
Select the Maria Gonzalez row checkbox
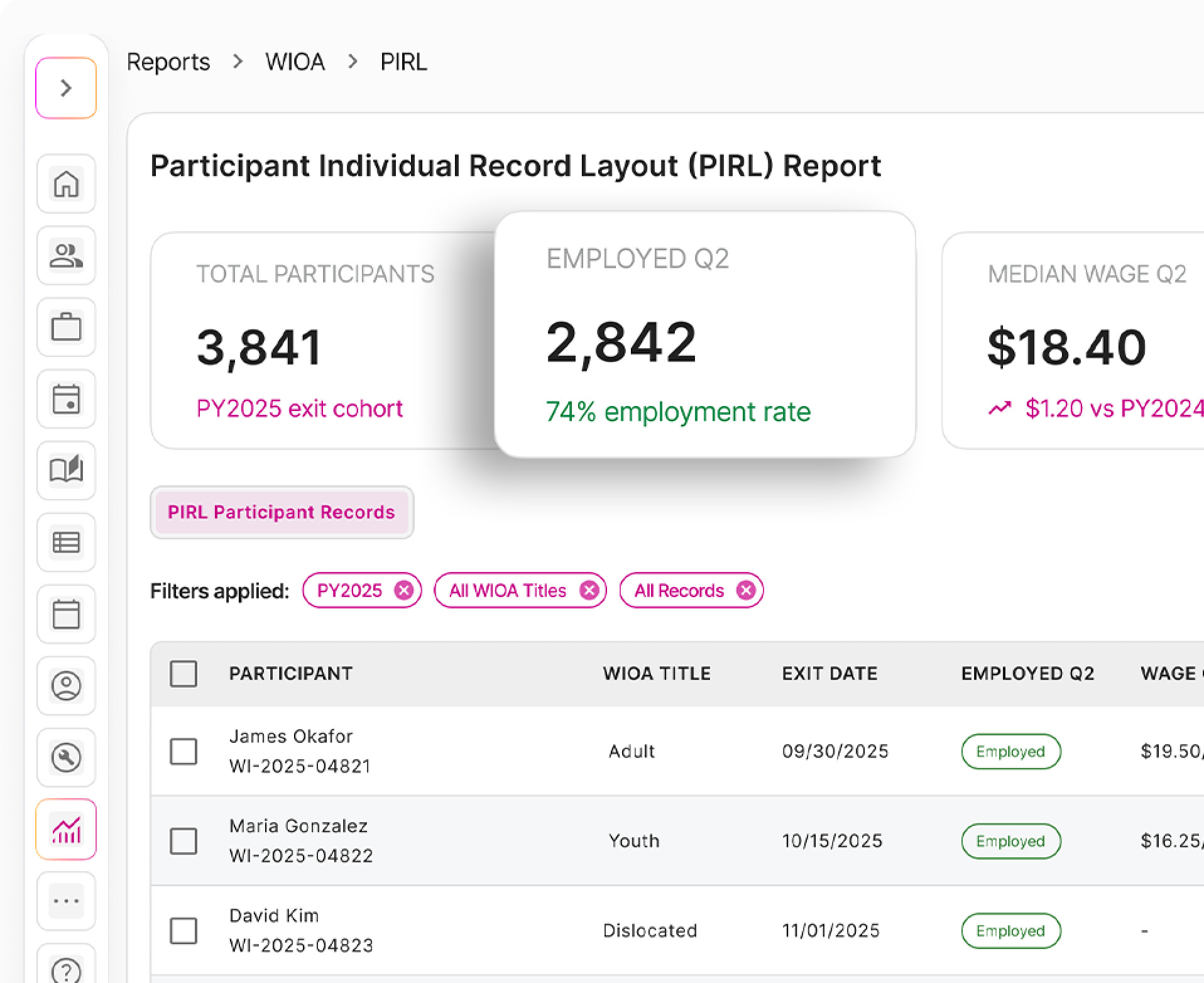(x=183, y=841)
